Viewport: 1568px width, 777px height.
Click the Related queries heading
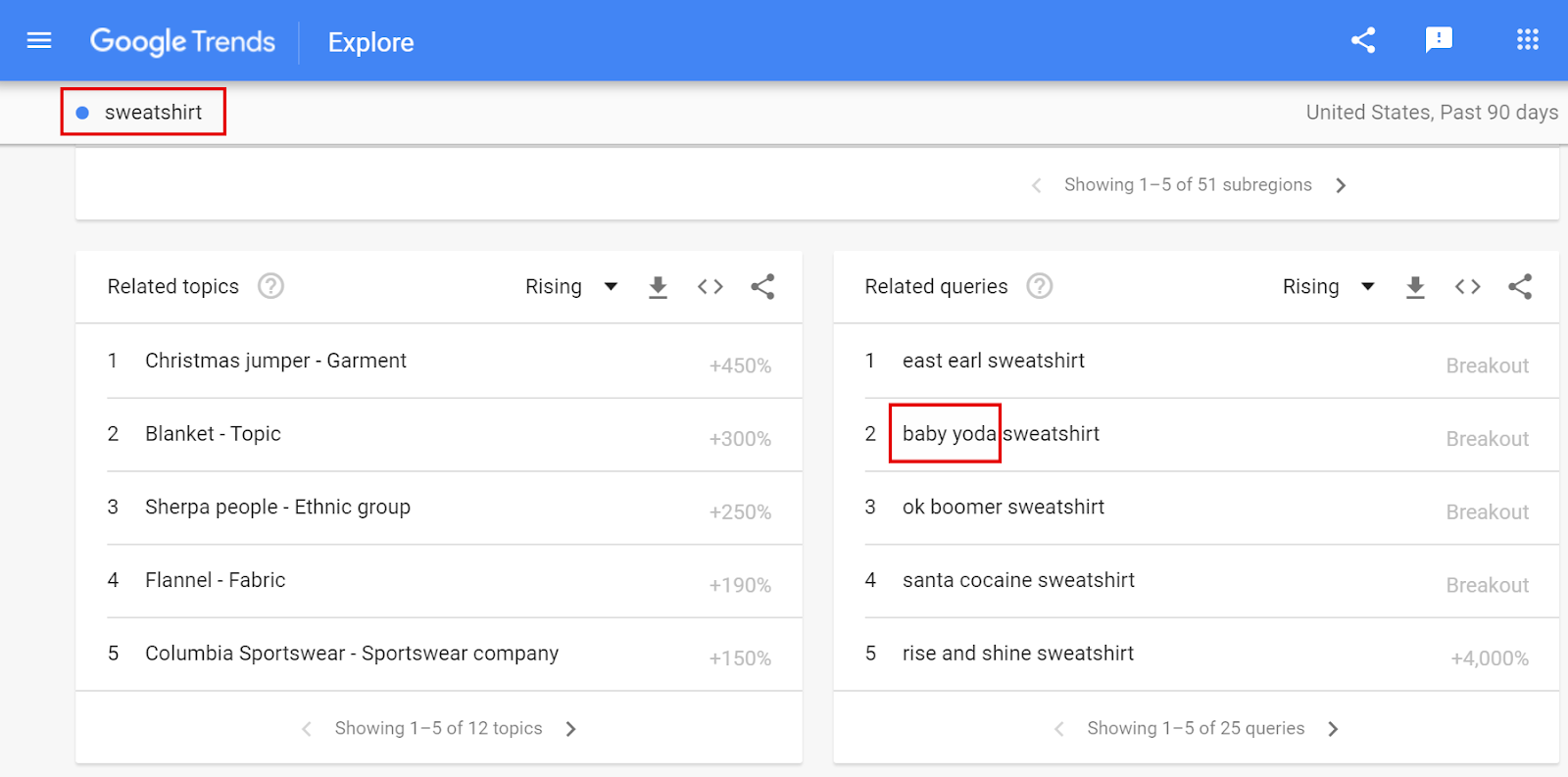click(936, 286)
